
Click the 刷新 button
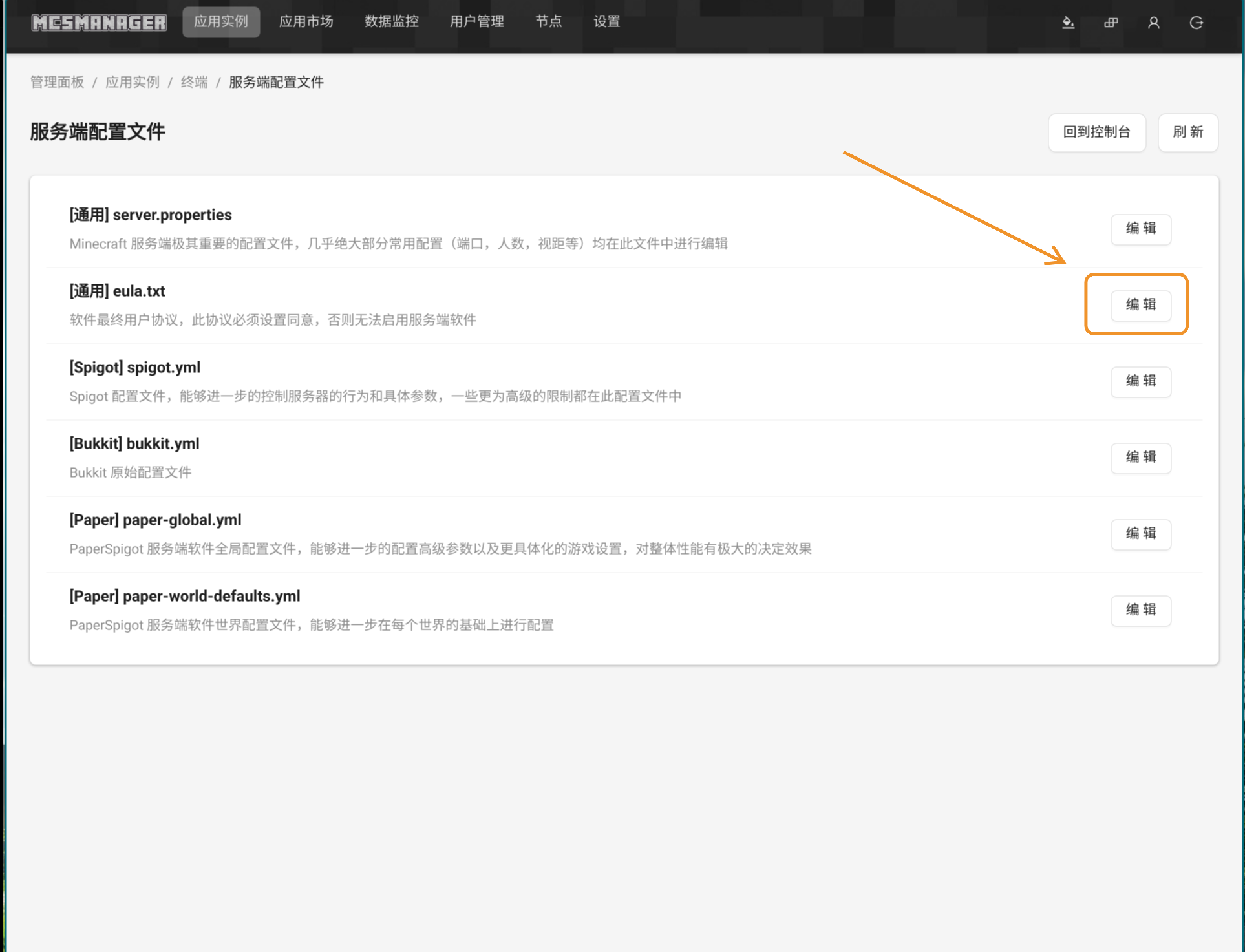(1188, 132)
